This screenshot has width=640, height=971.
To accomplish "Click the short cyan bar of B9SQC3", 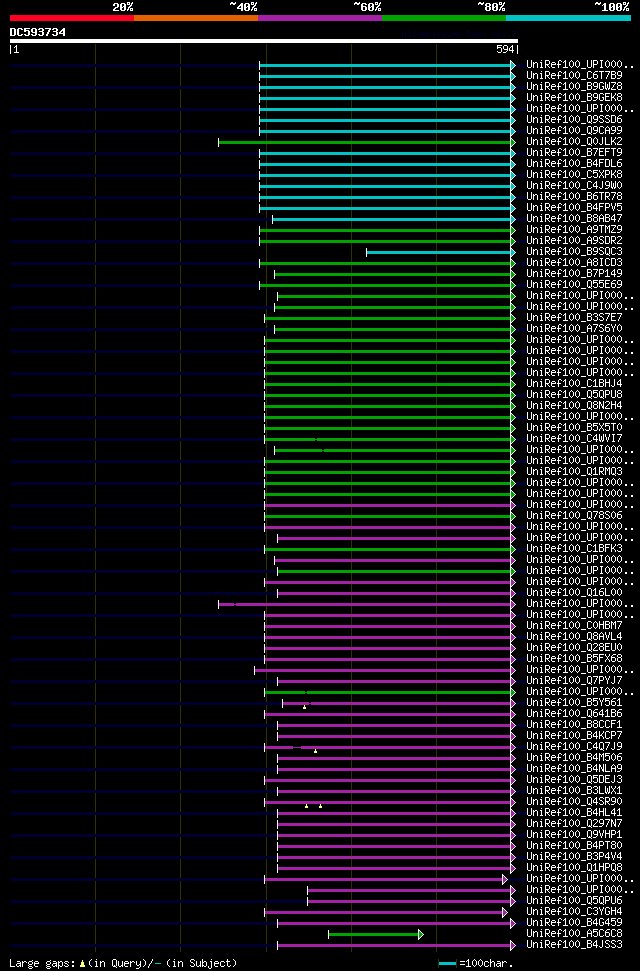I will (x=441, y=252).
